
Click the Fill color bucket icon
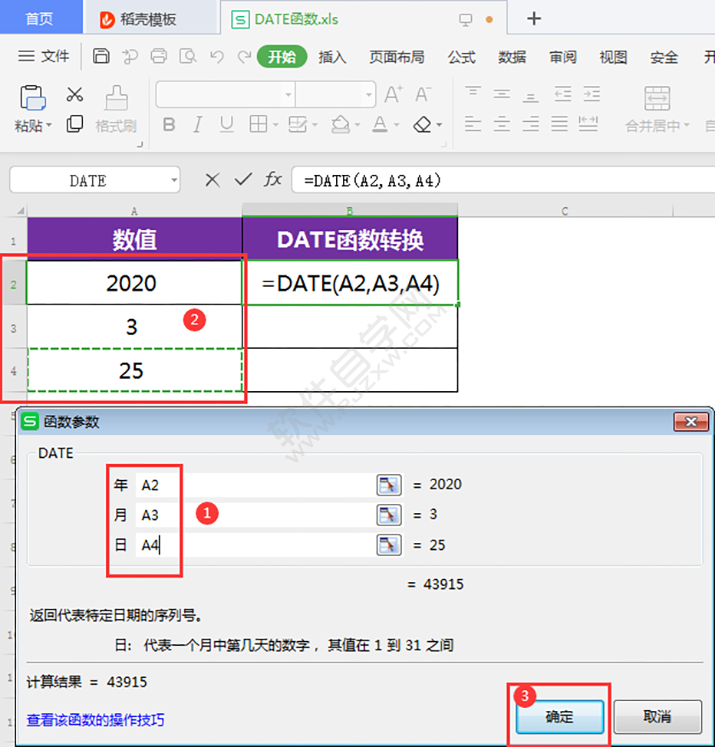pyautogui.click(x=340, y=125)
